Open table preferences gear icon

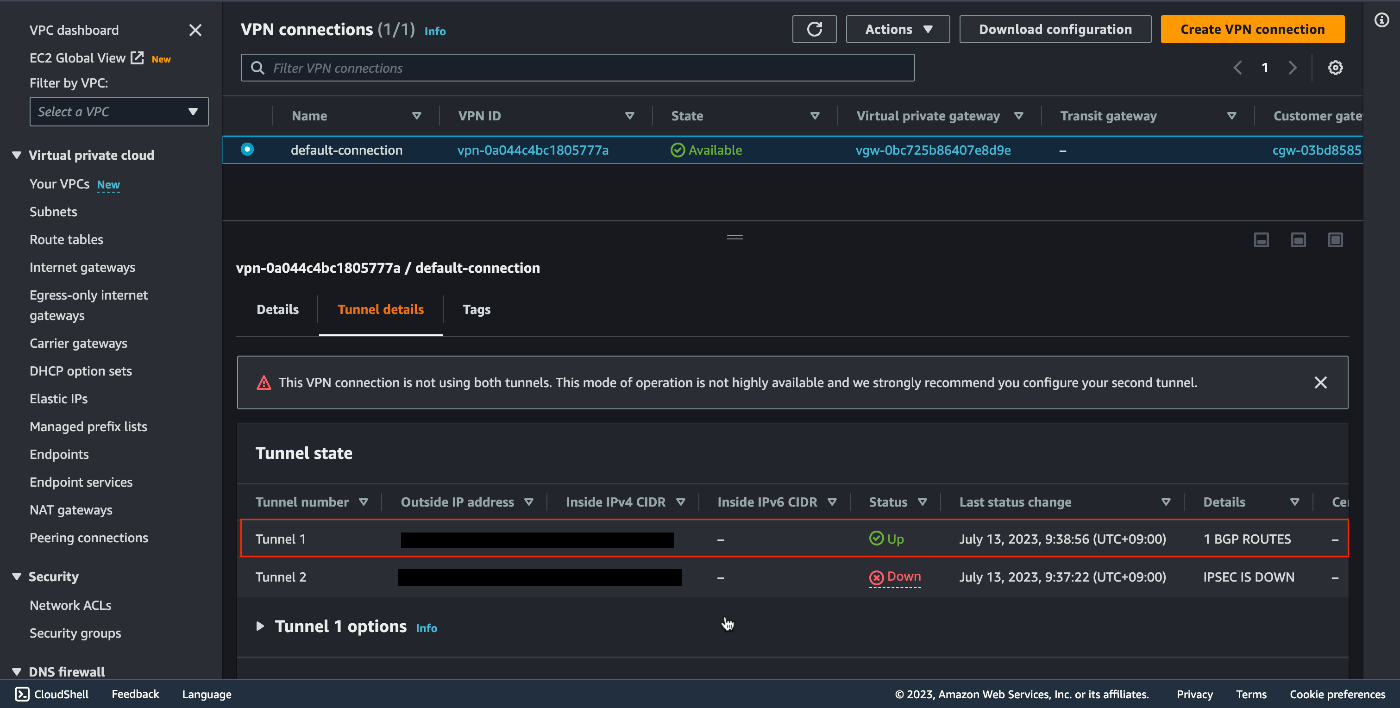point(1335,68)
